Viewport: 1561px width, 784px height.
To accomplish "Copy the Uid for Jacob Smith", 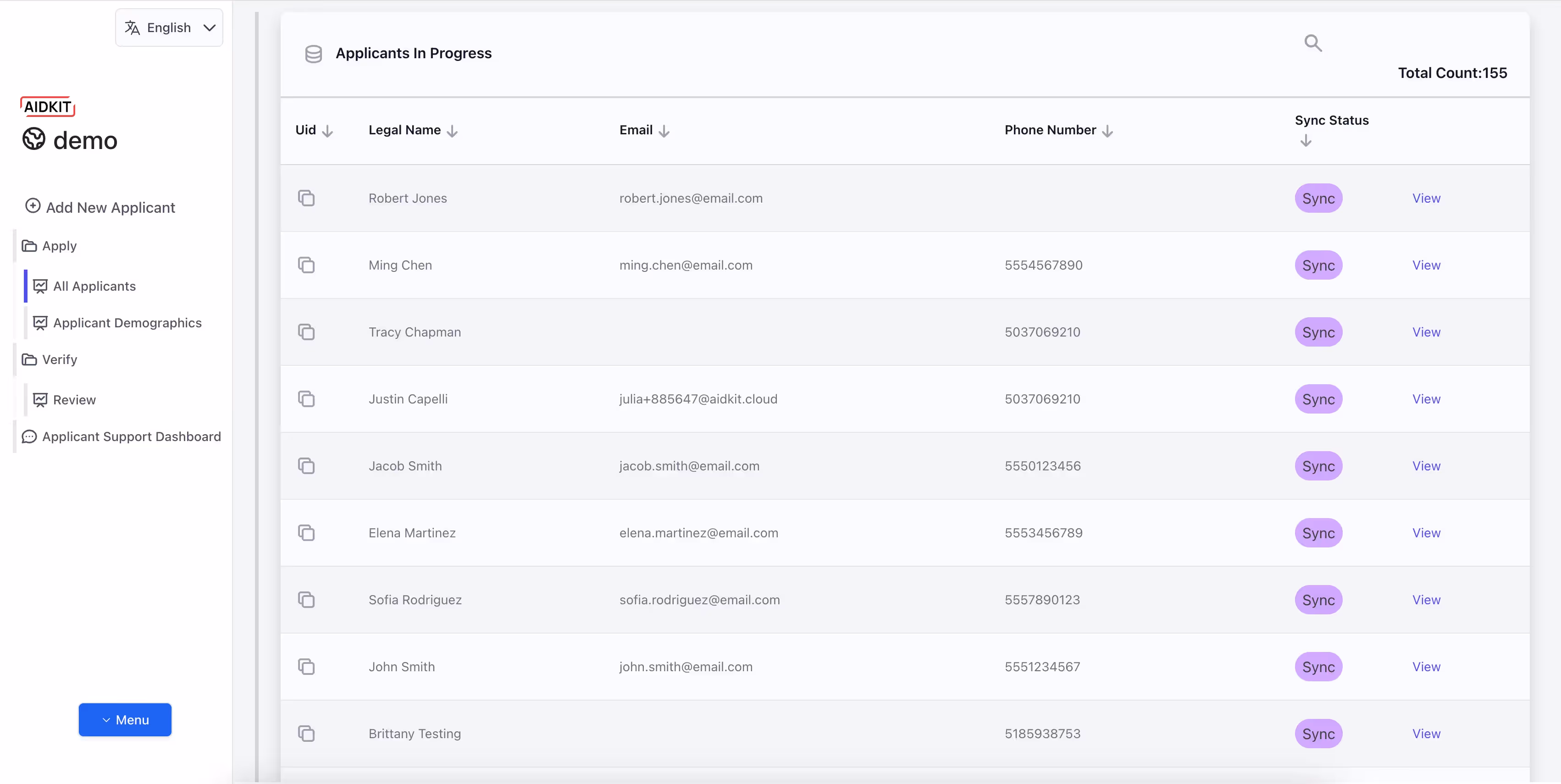I will pyautogui.click(x=306, y=466).
